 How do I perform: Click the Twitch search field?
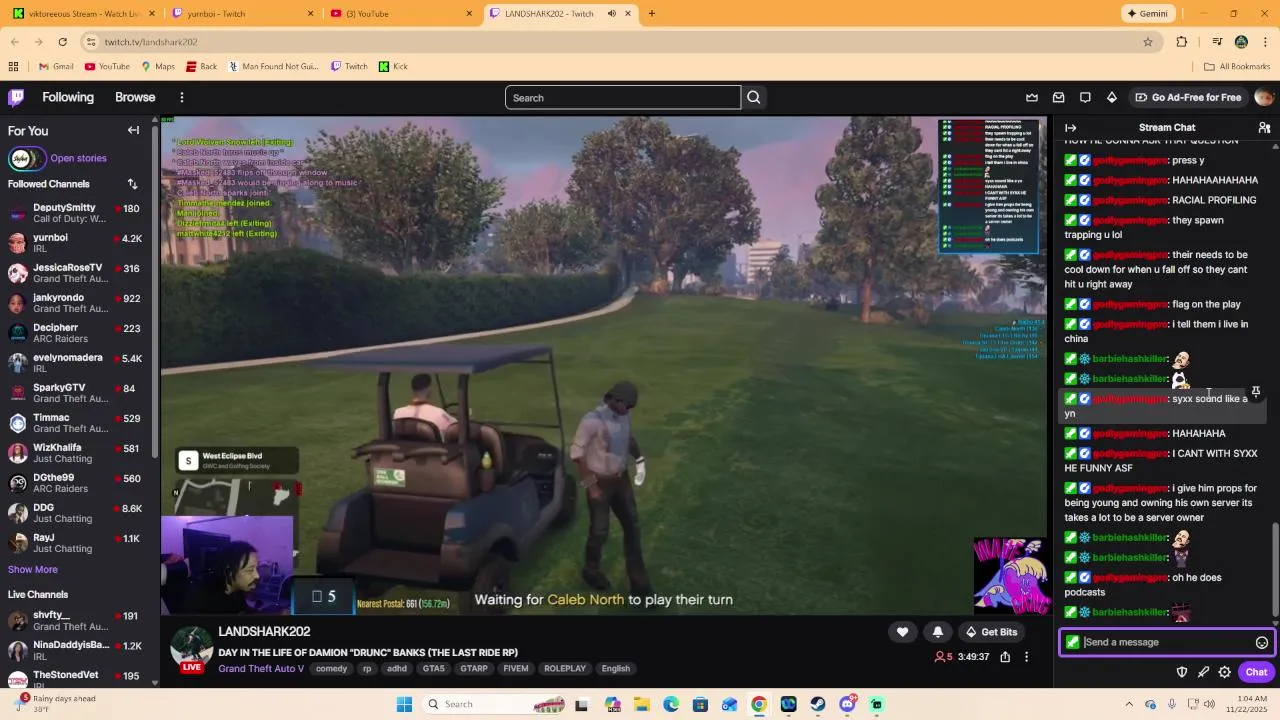[x=623, y=97]
